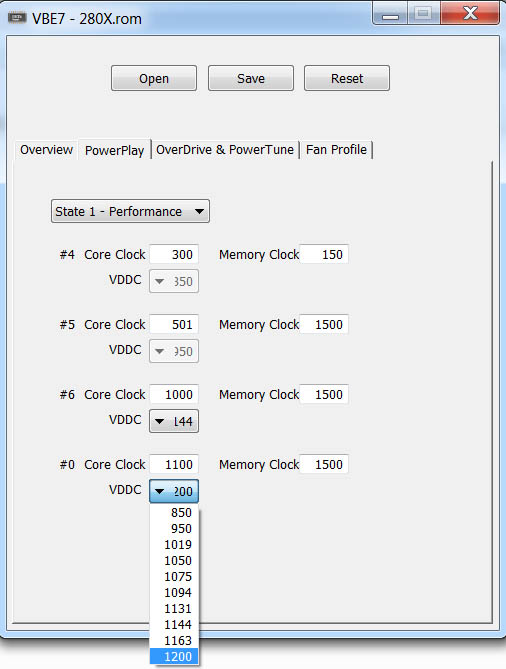Expand the State 1 - Performance dropdown
This screenshot has width=506, height=669.
[130, 211]
